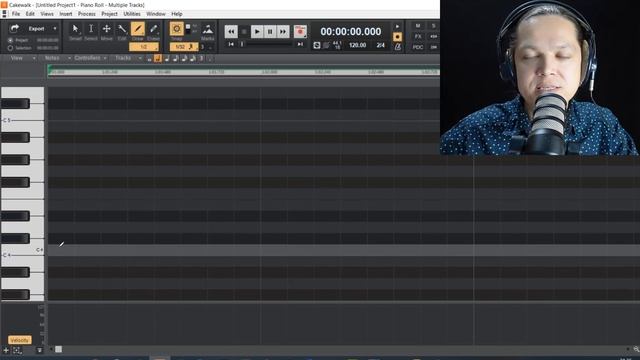The width and height of the screenshot is (640, 360).
Task: Click the 00:00:00.000 time display
Action: coord(351,31)
